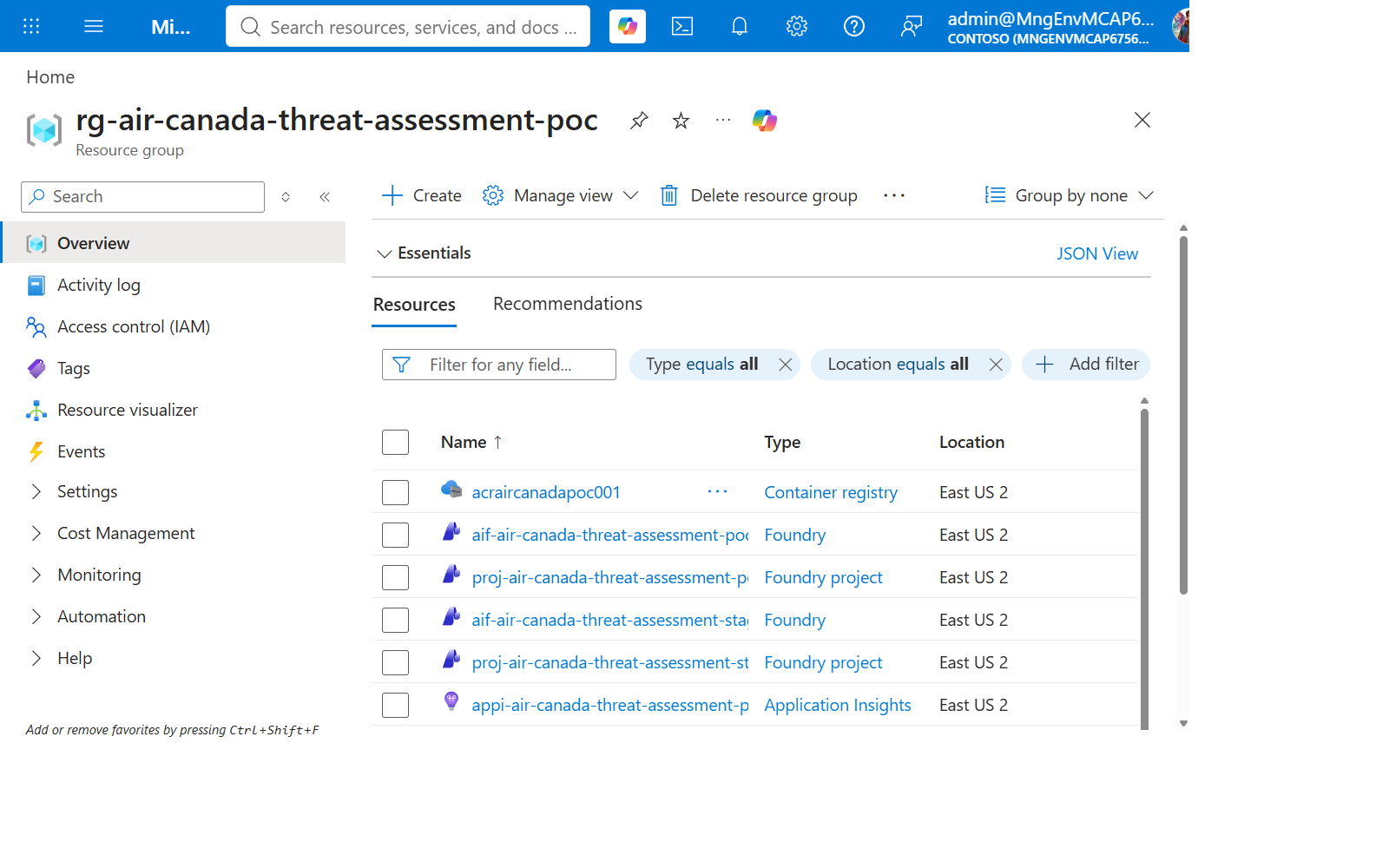
Task: Click Container registry type link
Action: click(831, 492)
